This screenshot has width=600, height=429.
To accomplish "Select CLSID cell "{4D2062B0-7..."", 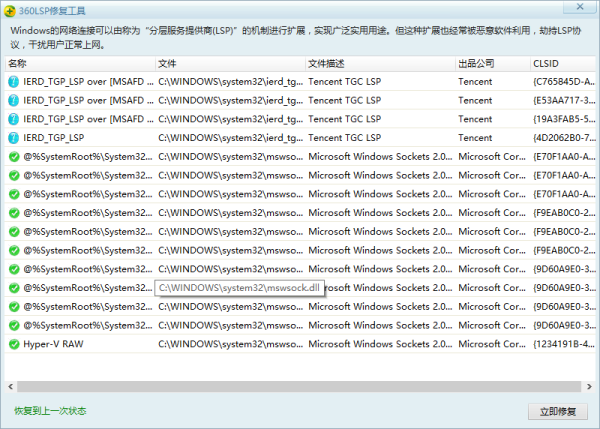I will [x=564, y=138].
